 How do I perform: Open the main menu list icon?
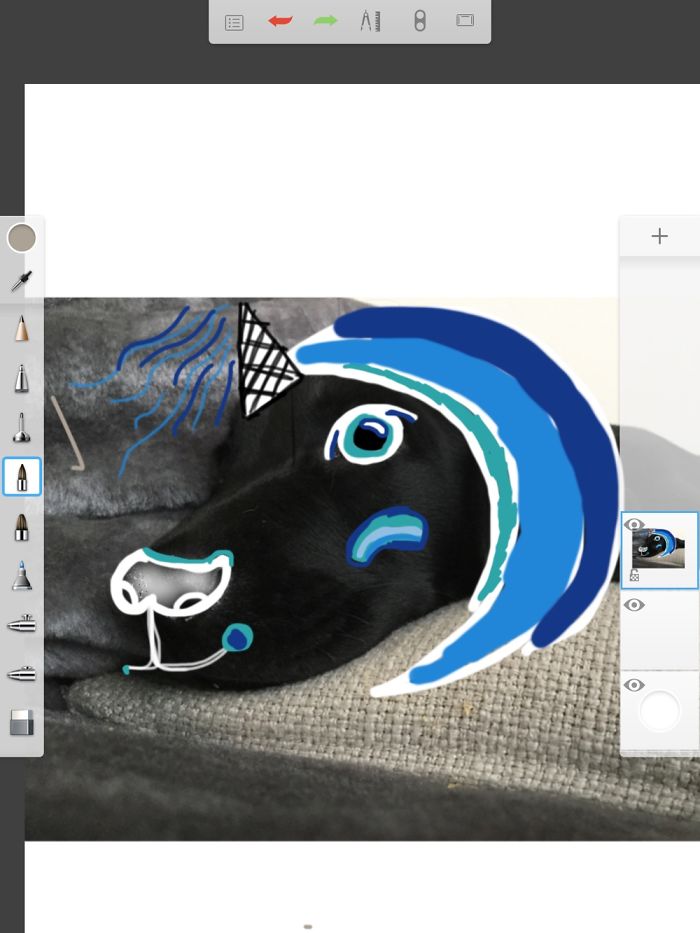click(x=234, y=22)
